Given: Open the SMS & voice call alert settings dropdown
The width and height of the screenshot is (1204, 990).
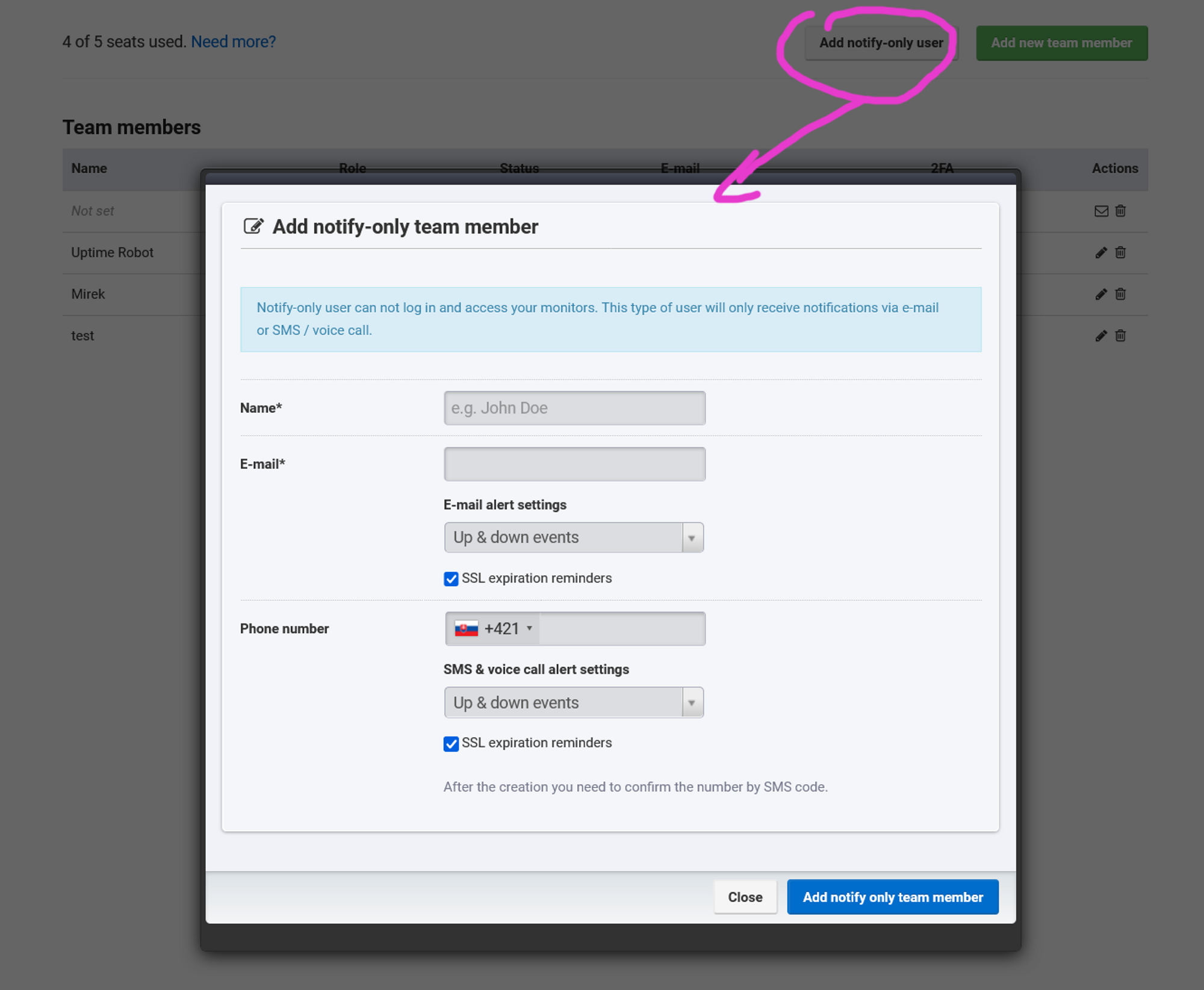Looking at the screenshot, I should (574, 702).
